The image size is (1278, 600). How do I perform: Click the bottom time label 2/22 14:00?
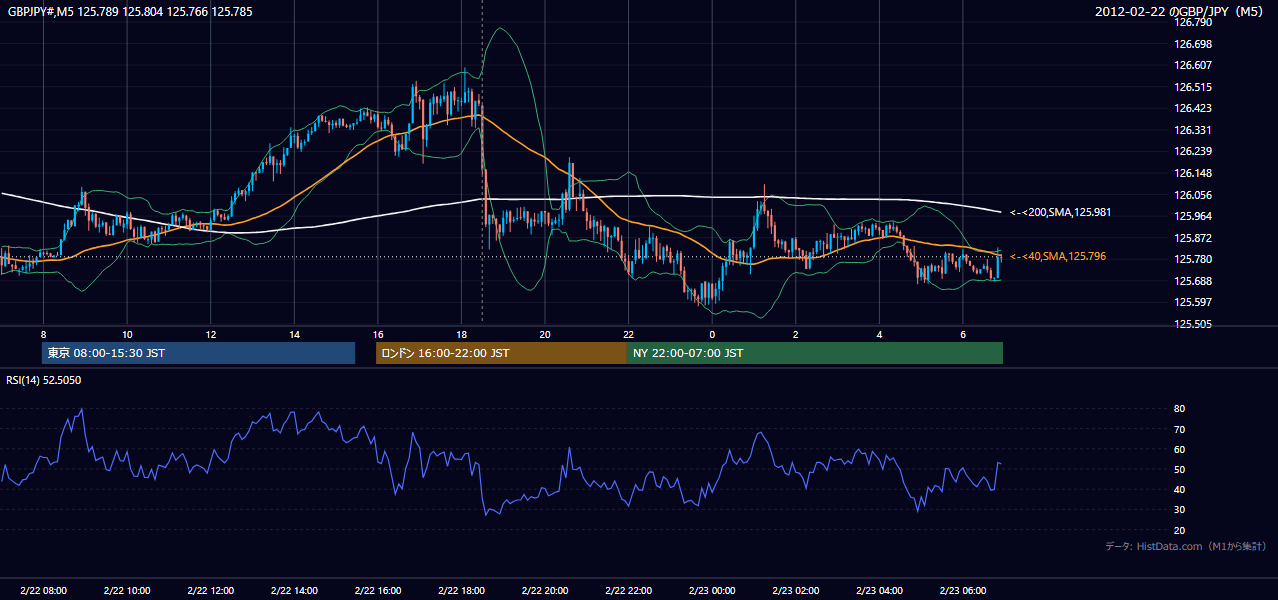point(294,591)
